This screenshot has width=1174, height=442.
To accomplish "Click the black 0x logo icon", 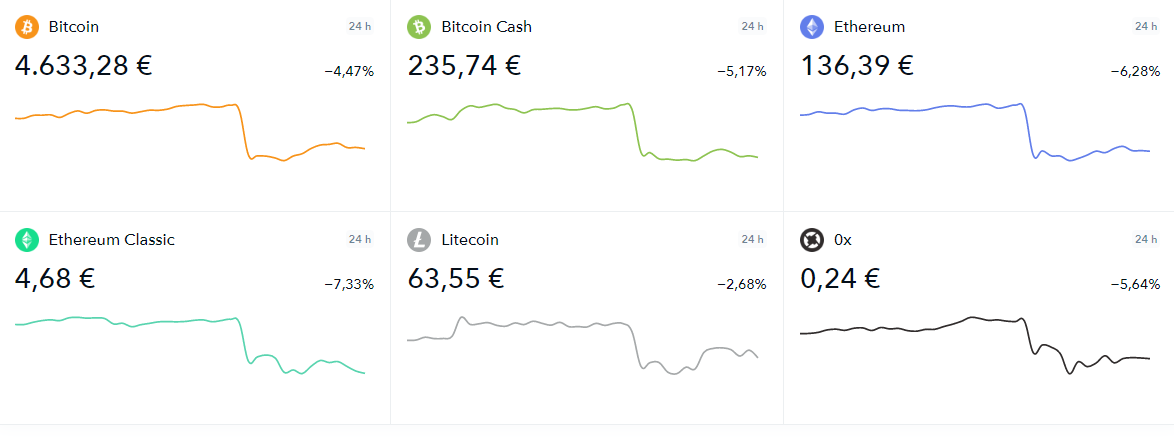I will click(812, 240).
